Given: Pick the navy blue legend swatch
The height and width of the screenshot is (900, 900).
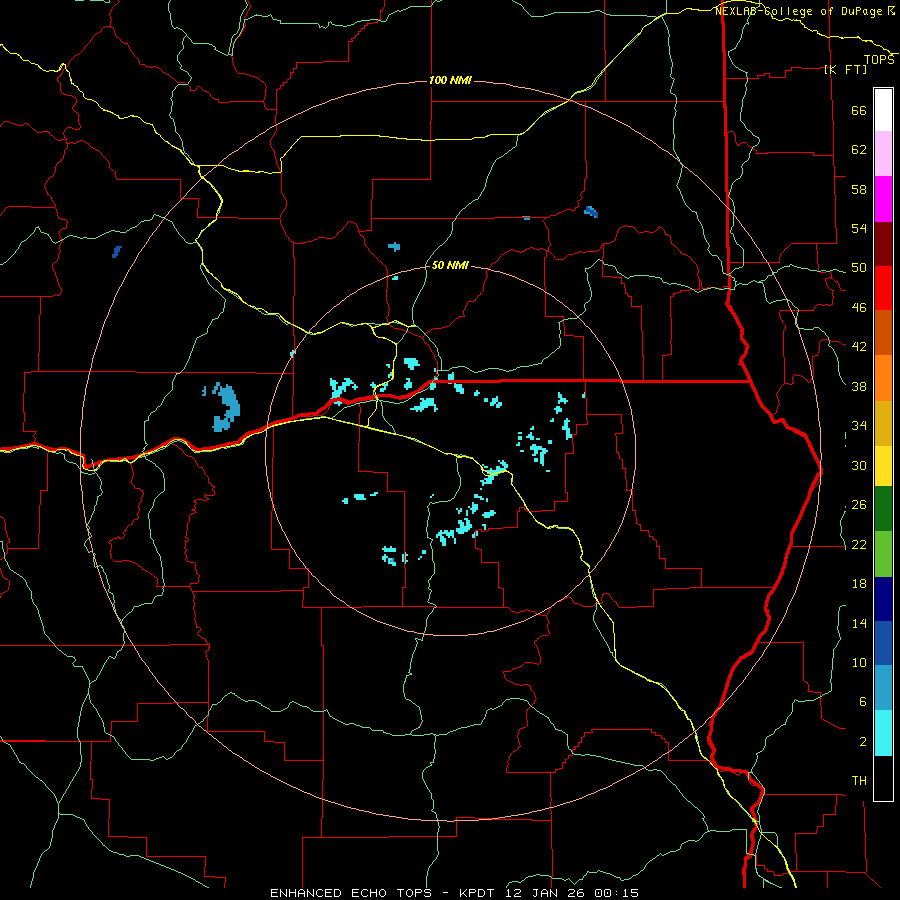Looking at the screenshot, I should (883, 599).
